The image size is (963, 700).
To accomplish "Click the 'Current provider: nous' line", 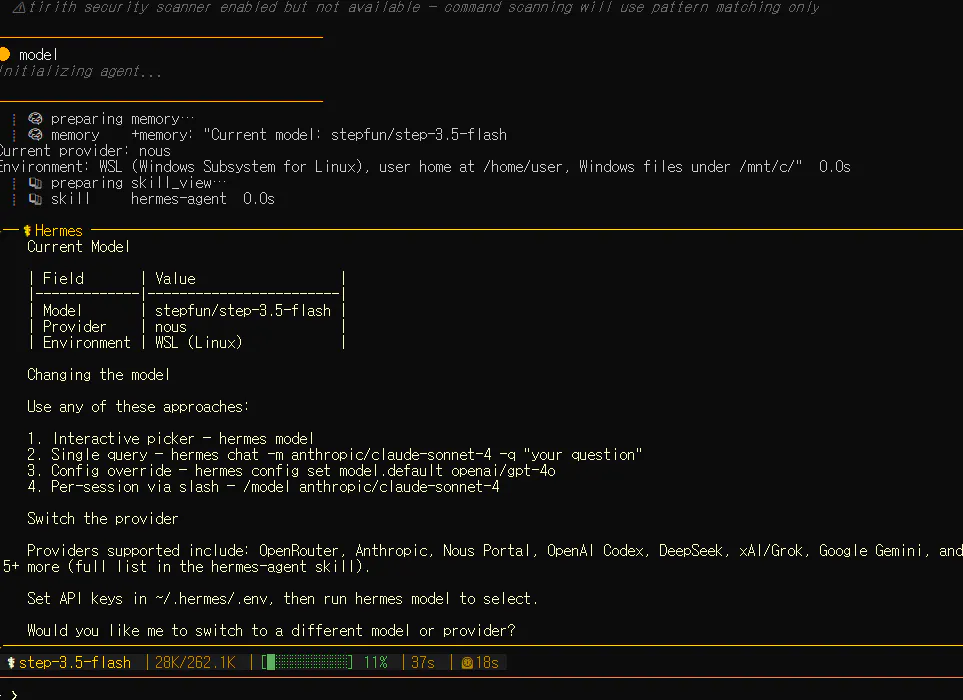I will (x=85, y=150).
